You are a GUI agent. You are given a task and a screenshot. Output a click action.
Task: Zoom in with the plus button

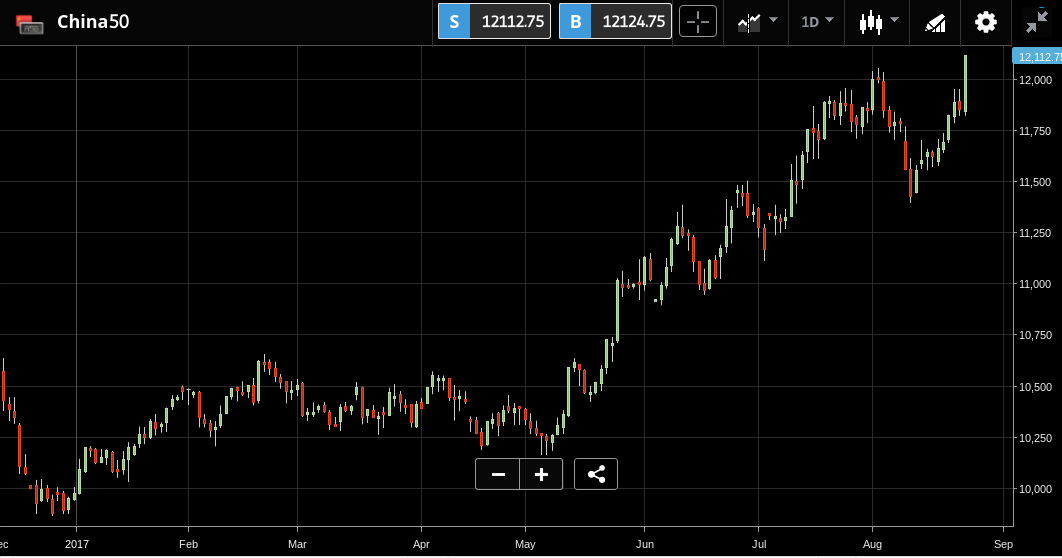(x=541, y=474)
